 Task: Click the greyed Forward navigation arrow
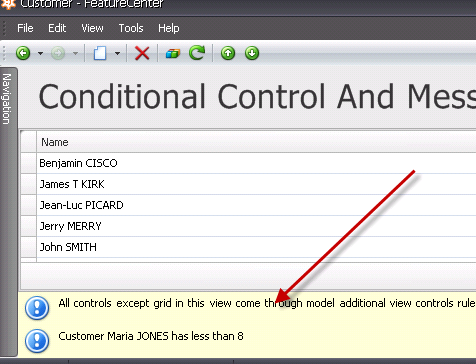[58, 53]
